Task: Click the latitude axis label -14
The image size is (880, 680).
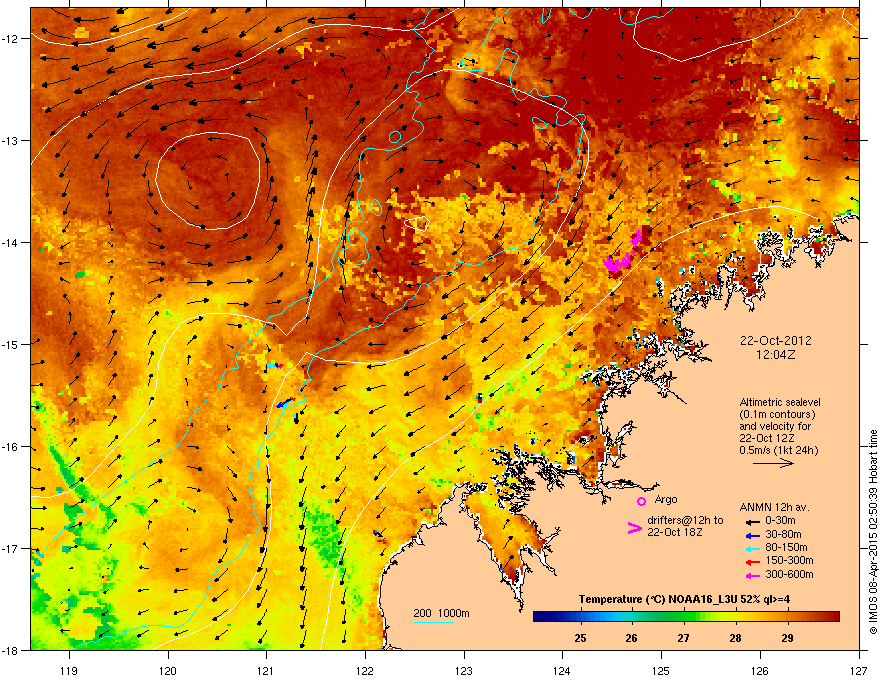Action: (x=10, y=242)
